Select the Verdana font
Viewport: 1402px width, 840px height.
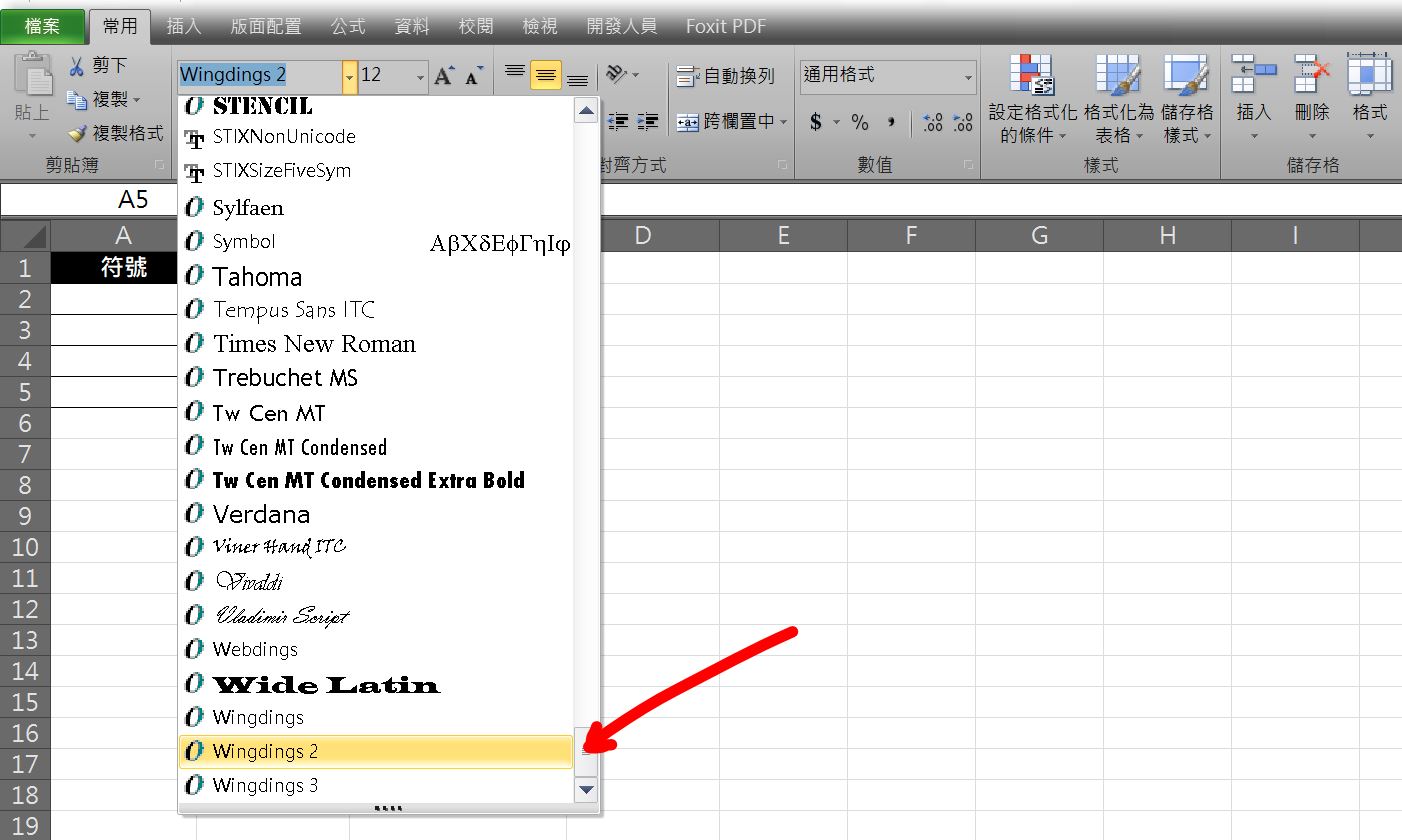pyautogui.click(x=376, y=514)
